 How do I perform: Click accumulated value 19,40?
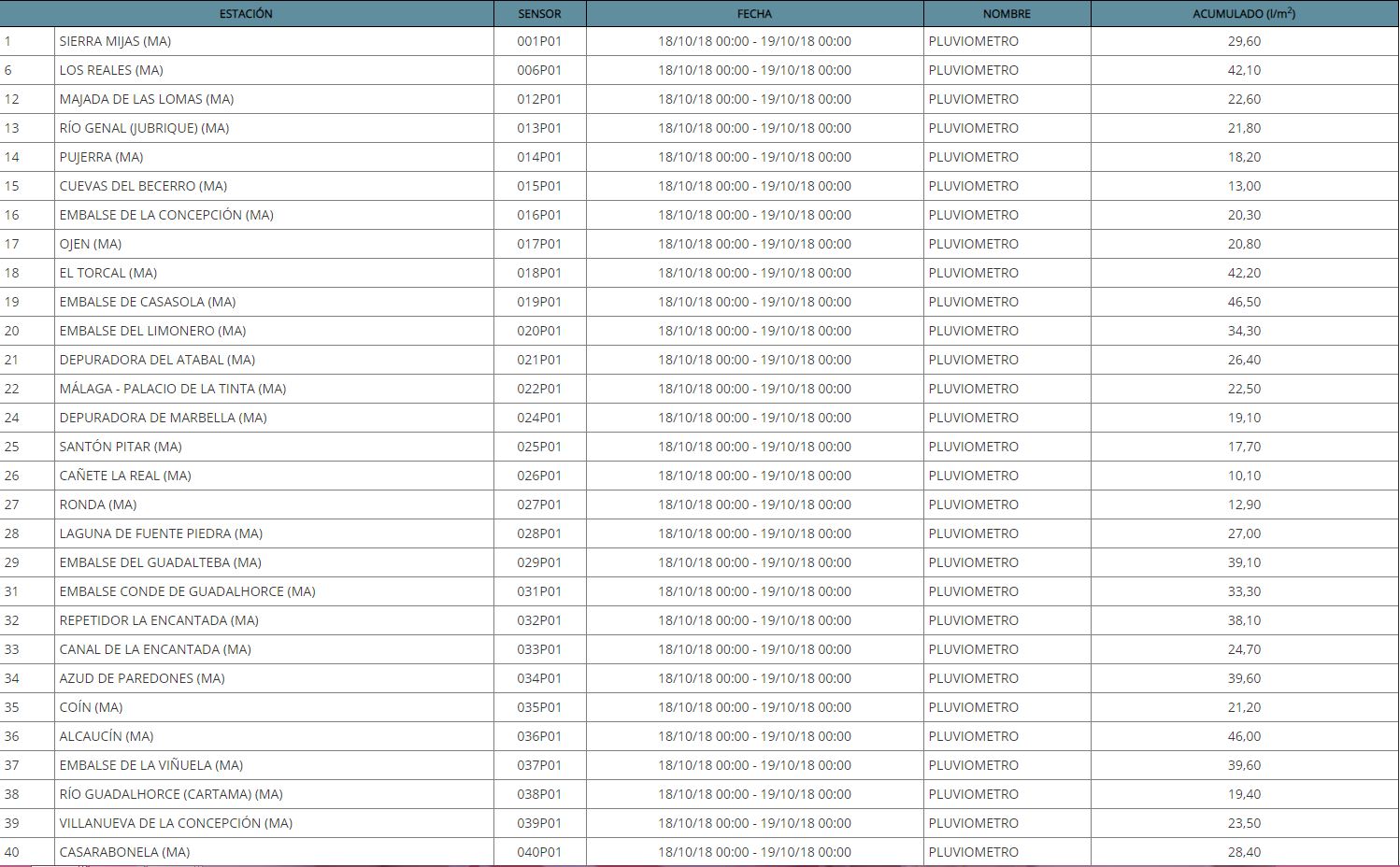click(x=1244, y=794)
